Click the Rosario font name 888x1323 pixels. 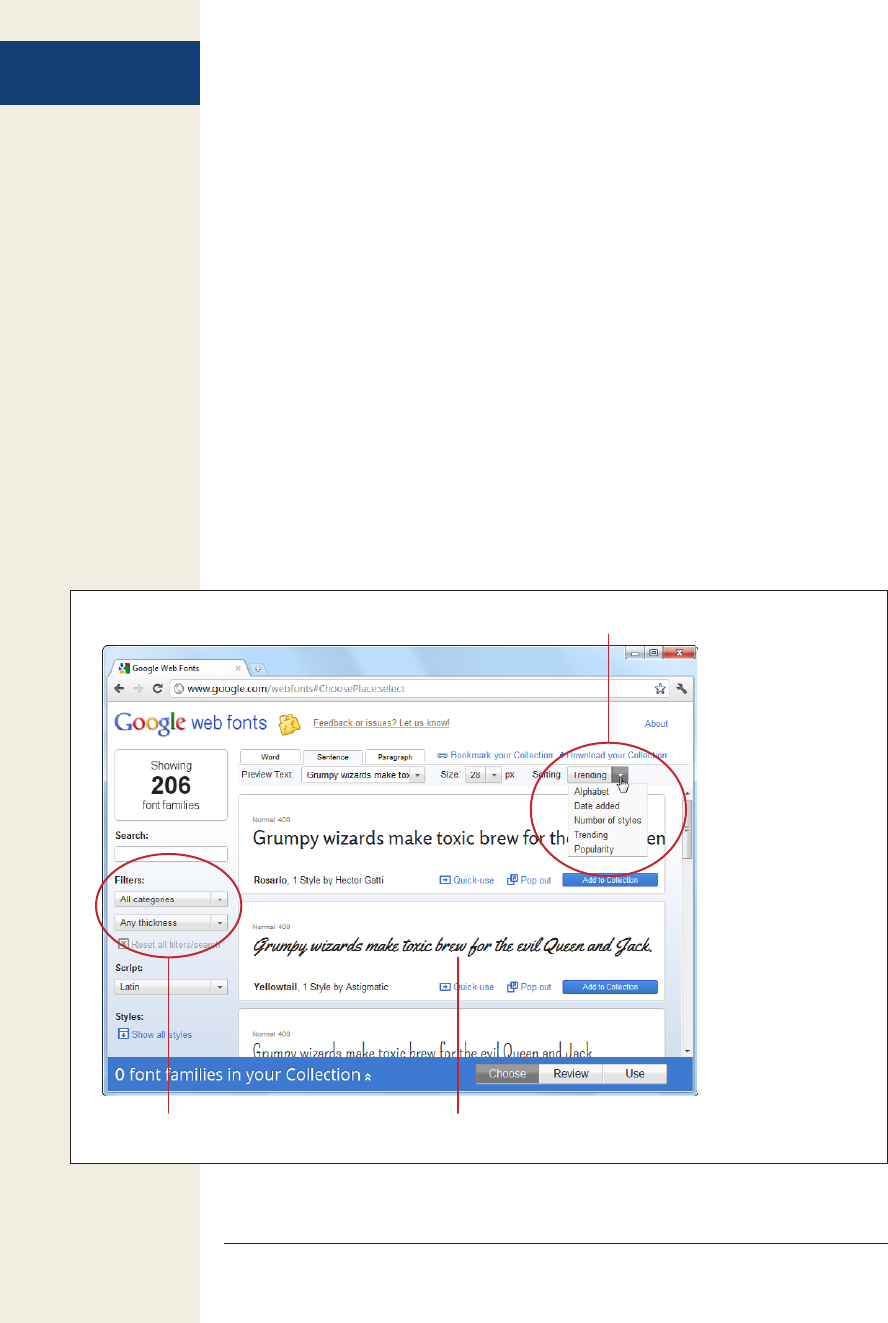point(270,880)
